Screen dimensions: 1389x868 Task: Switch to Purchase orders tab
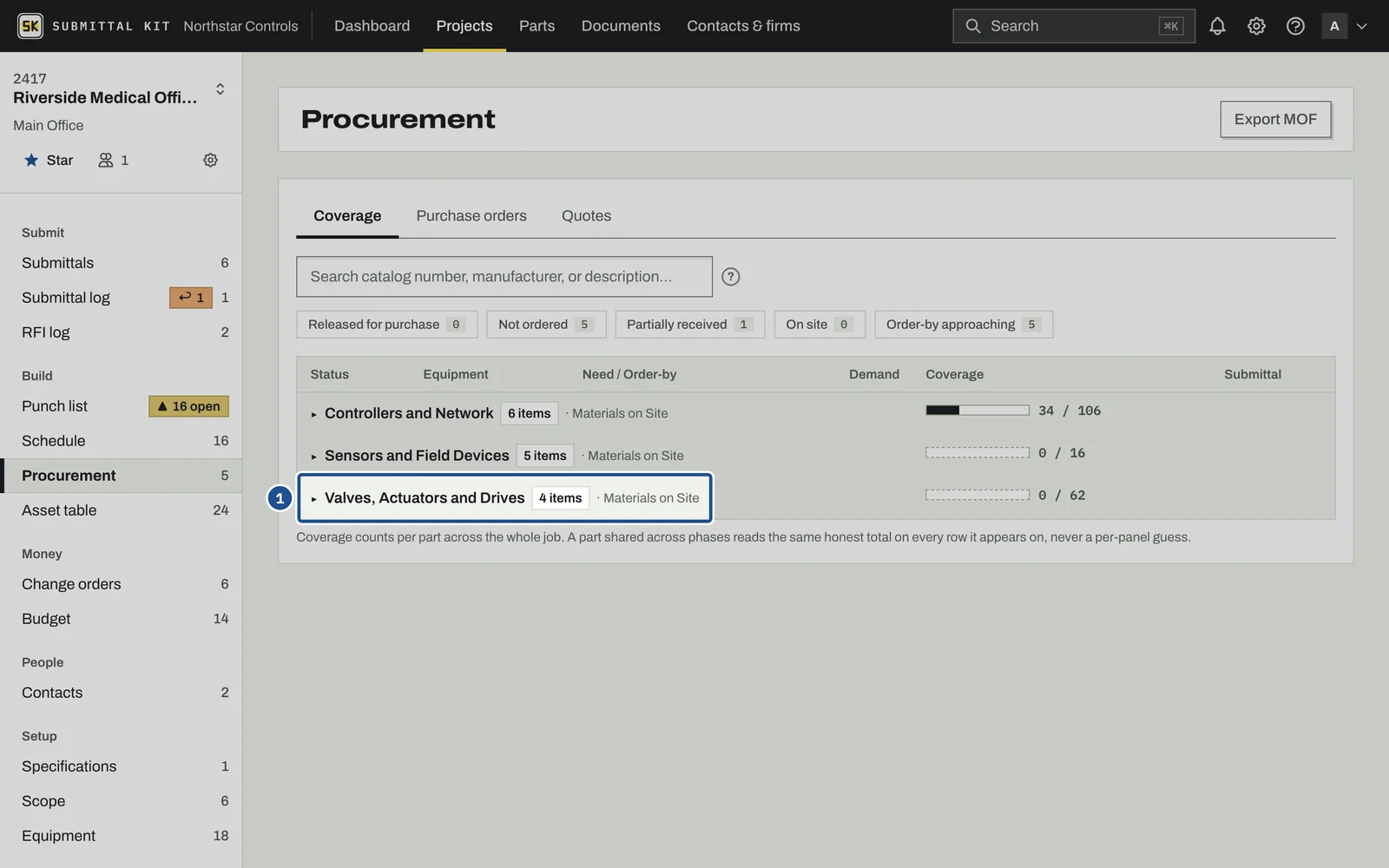pos(471,216)
